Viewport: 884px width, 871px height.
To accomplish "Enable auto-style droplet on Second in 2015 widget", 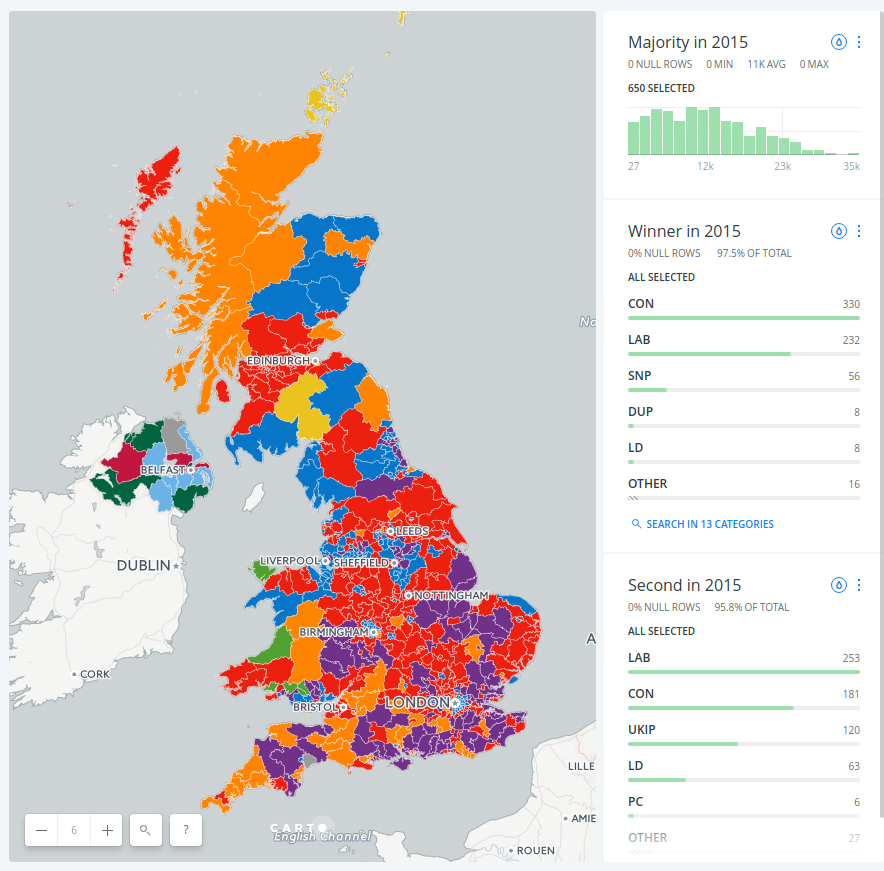I will pos(837,585).
